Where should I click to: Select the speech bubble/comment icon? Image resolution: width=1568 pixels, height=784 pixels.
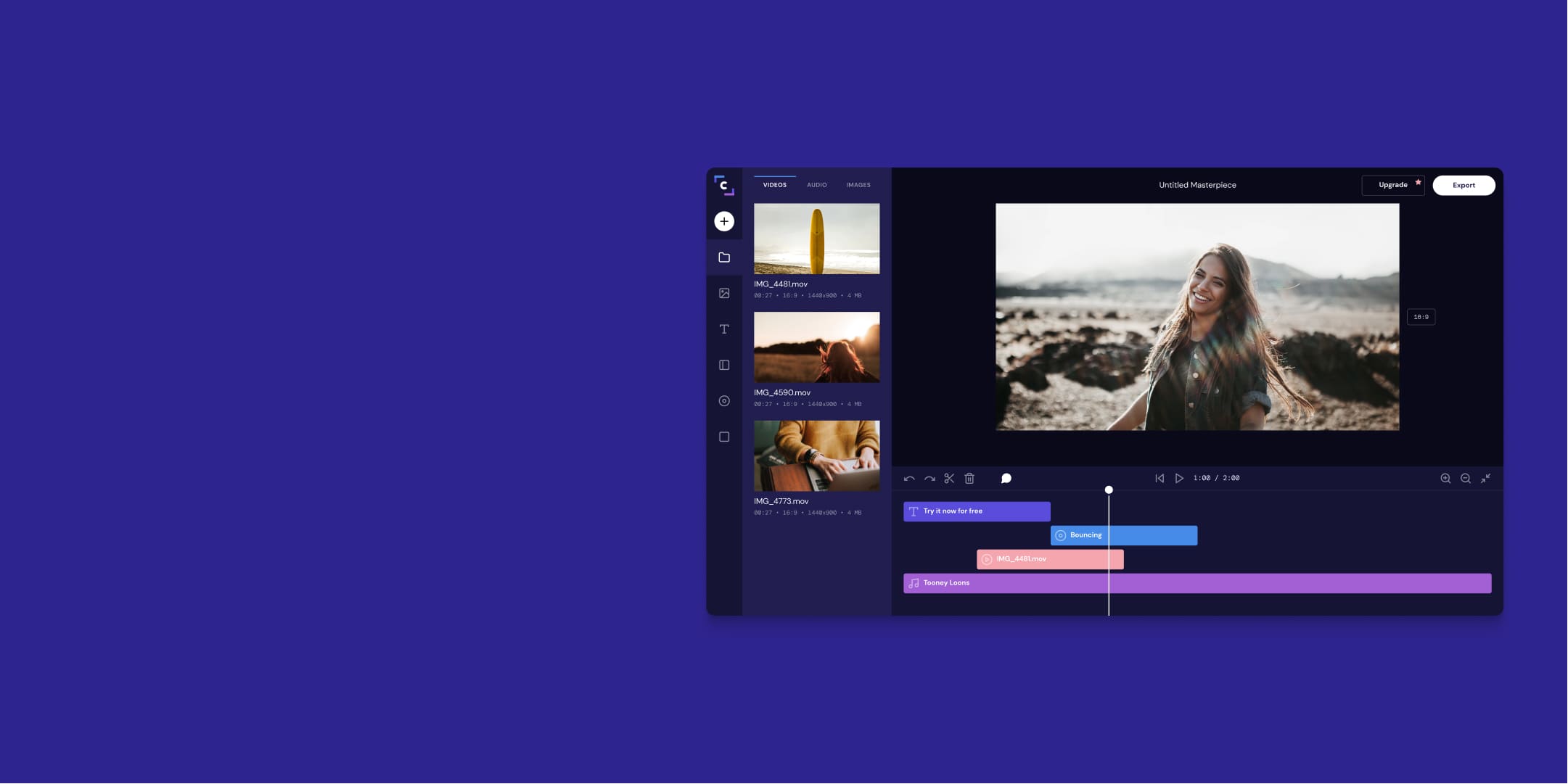pyautogui.click(x=1005, y=478)
